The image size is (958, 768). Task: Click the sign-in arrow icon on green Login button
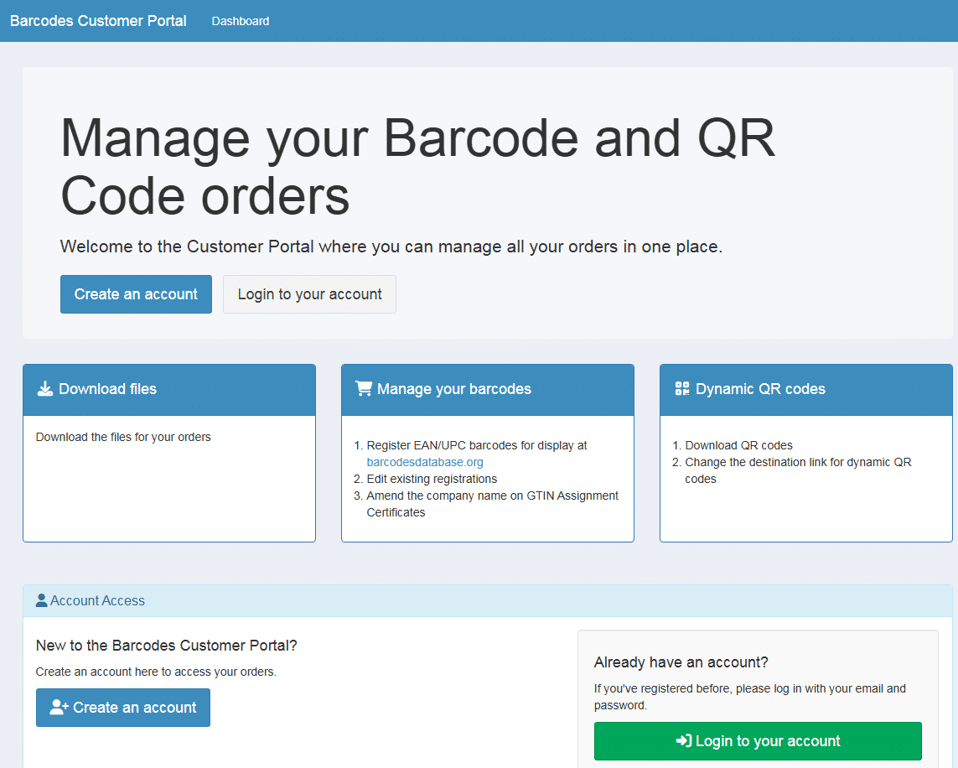pos(684,741)
